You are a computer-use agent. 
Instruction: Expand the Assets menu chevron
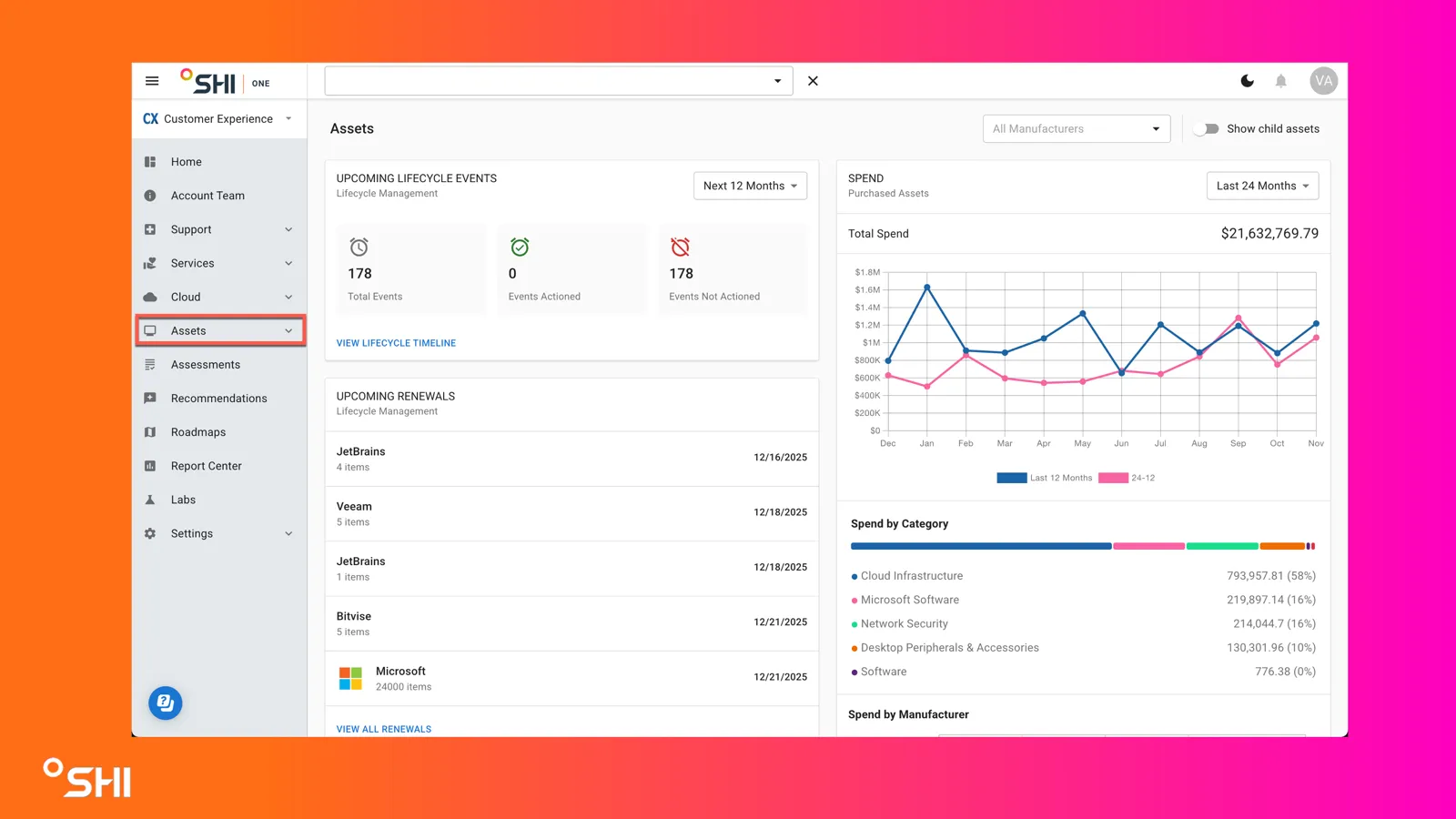point(288,330)
